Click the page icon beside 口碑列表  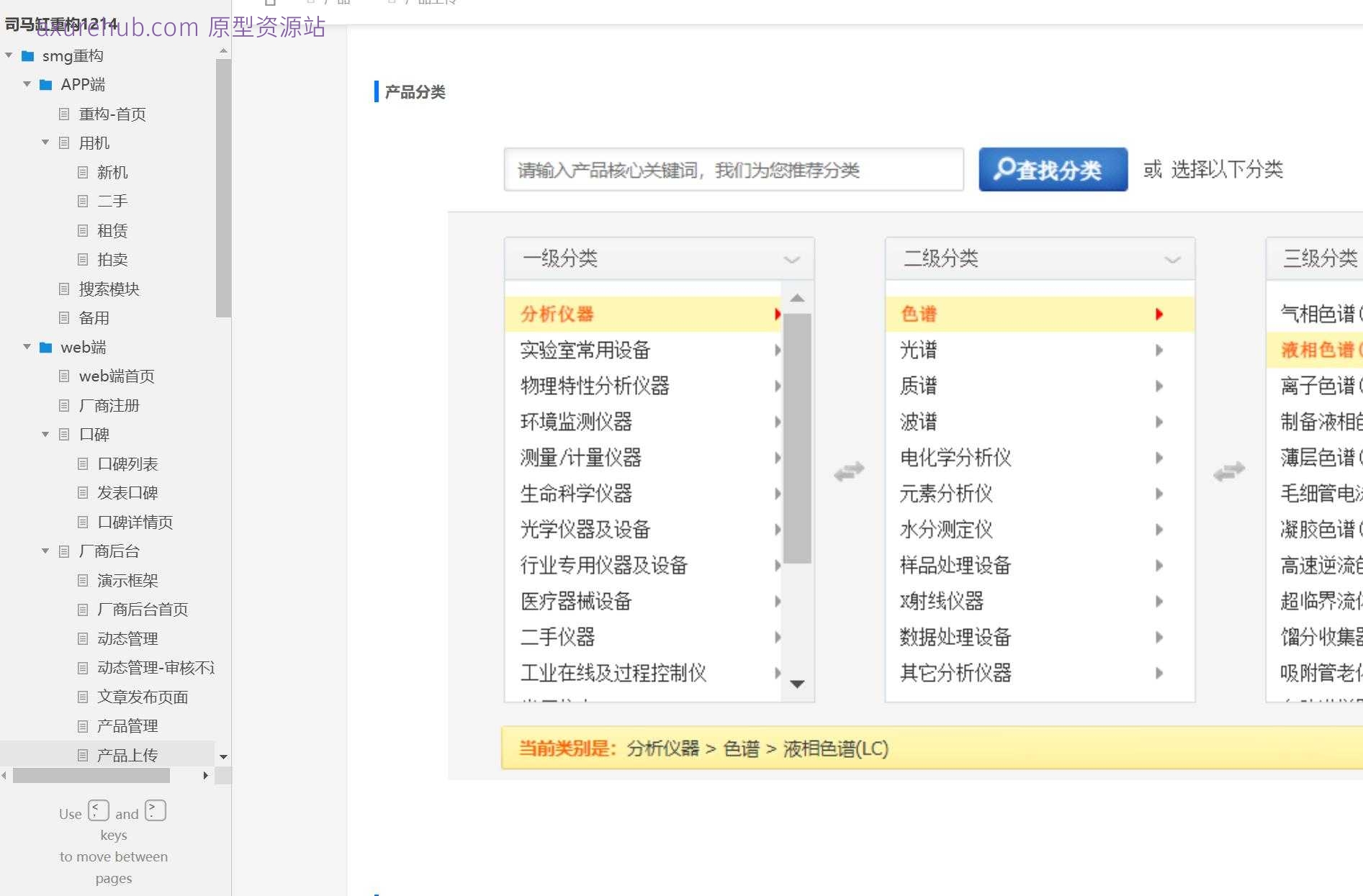pyautogui.click(x=83, y=463)
